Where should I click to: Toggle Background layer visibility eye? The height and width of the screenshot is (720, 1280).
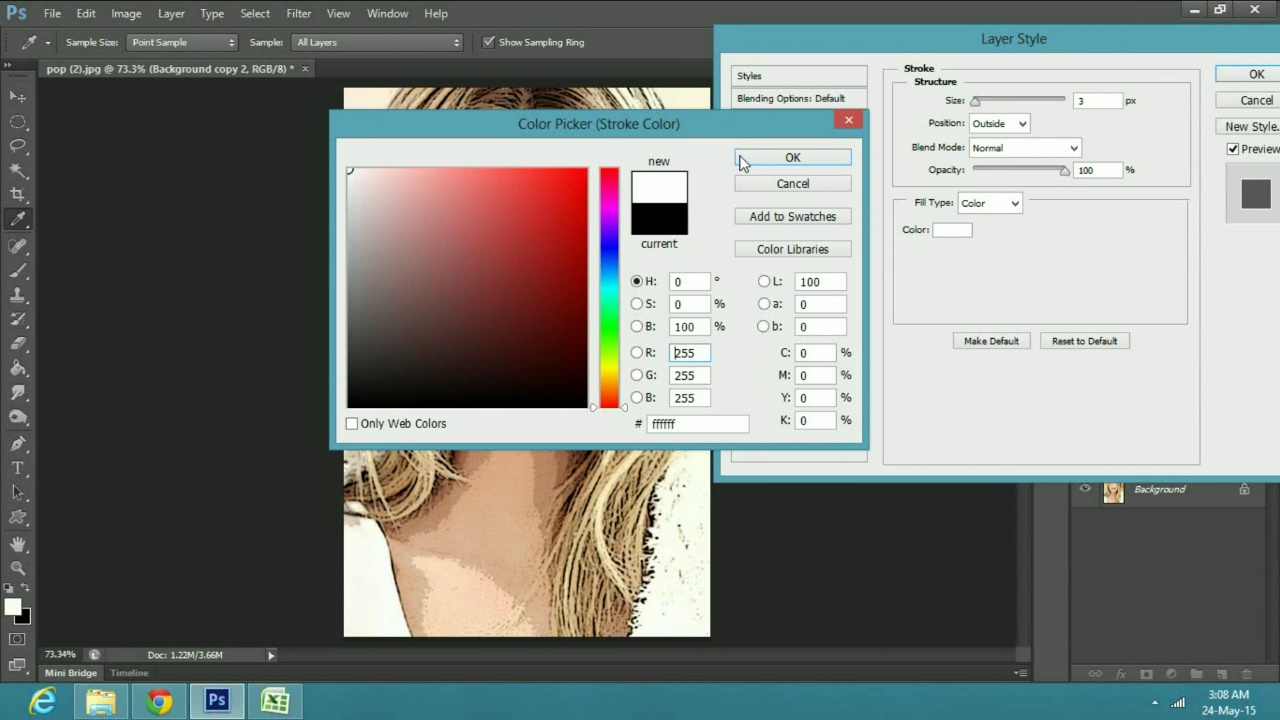point(1085,489)
